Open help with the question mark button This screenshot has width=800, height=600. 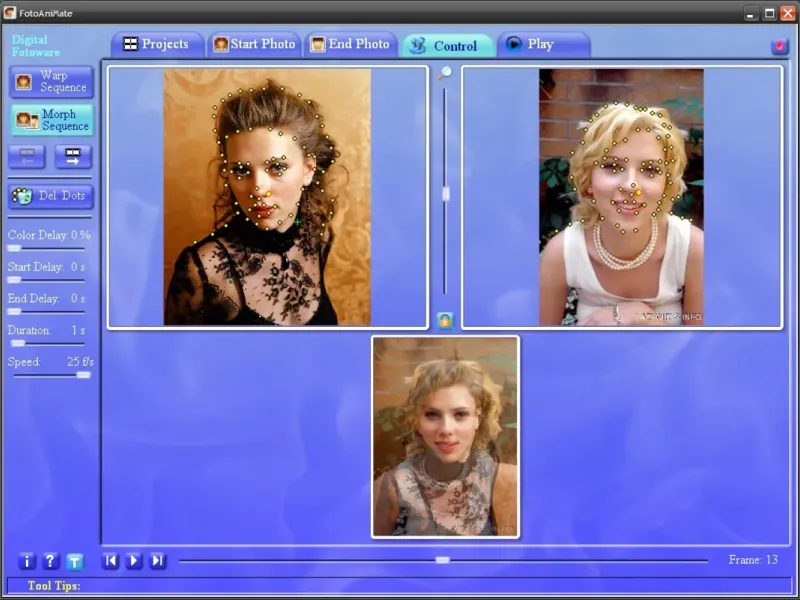click(x=50, y=561)
